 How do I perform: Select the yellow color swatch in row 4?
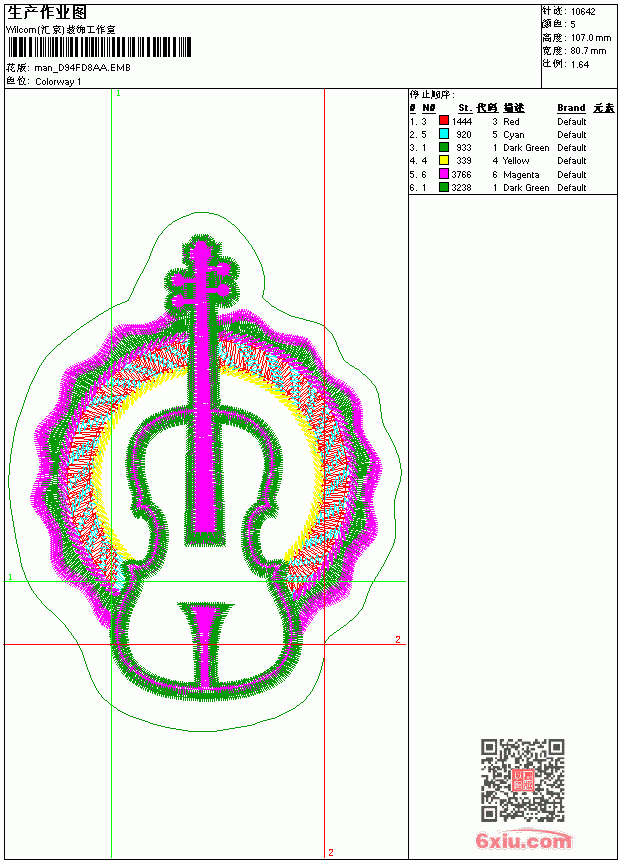tap(444, 160)
